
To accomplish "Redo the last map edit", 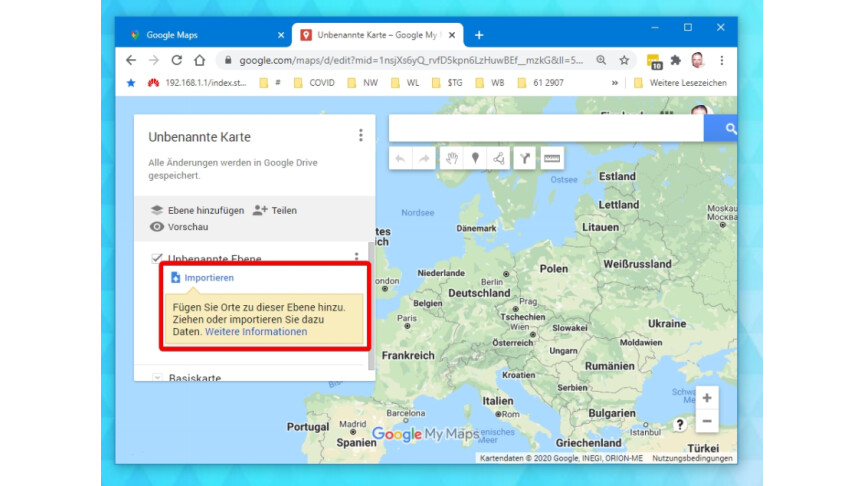I will (x=424, y=159).
